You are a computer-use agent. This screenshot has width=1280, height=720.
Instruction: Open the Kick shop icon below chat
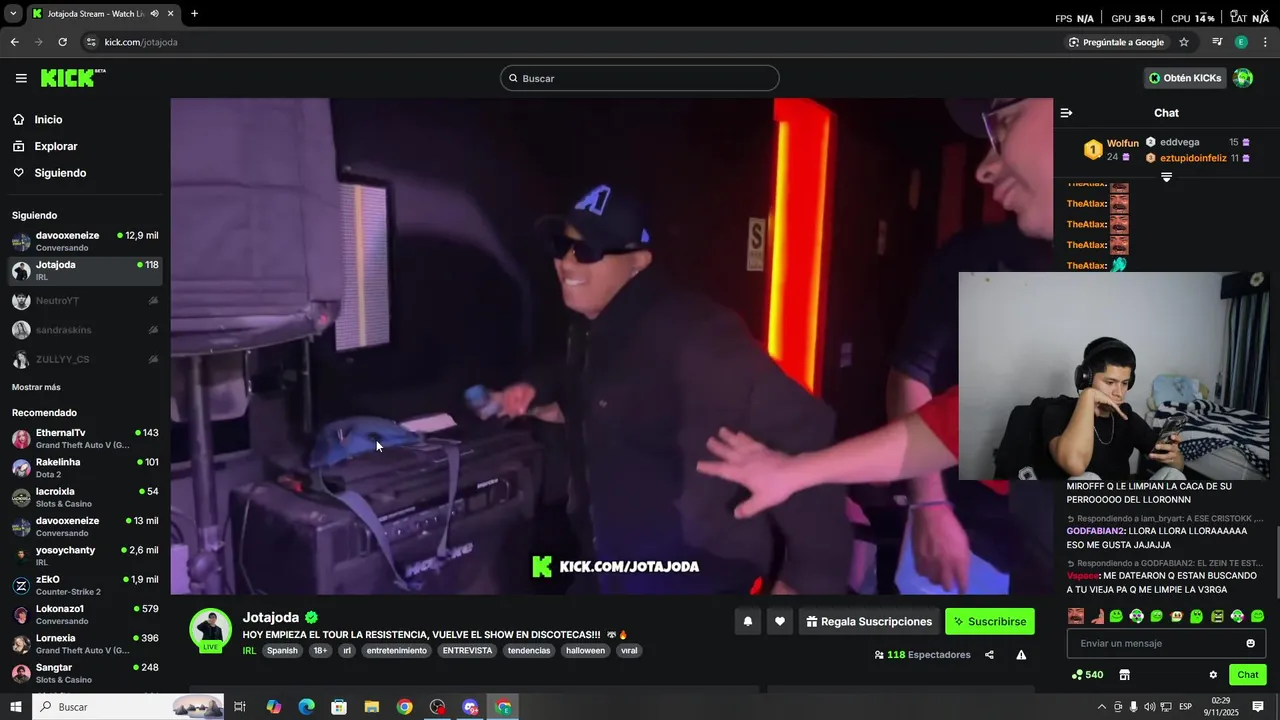coord(1124,675)
